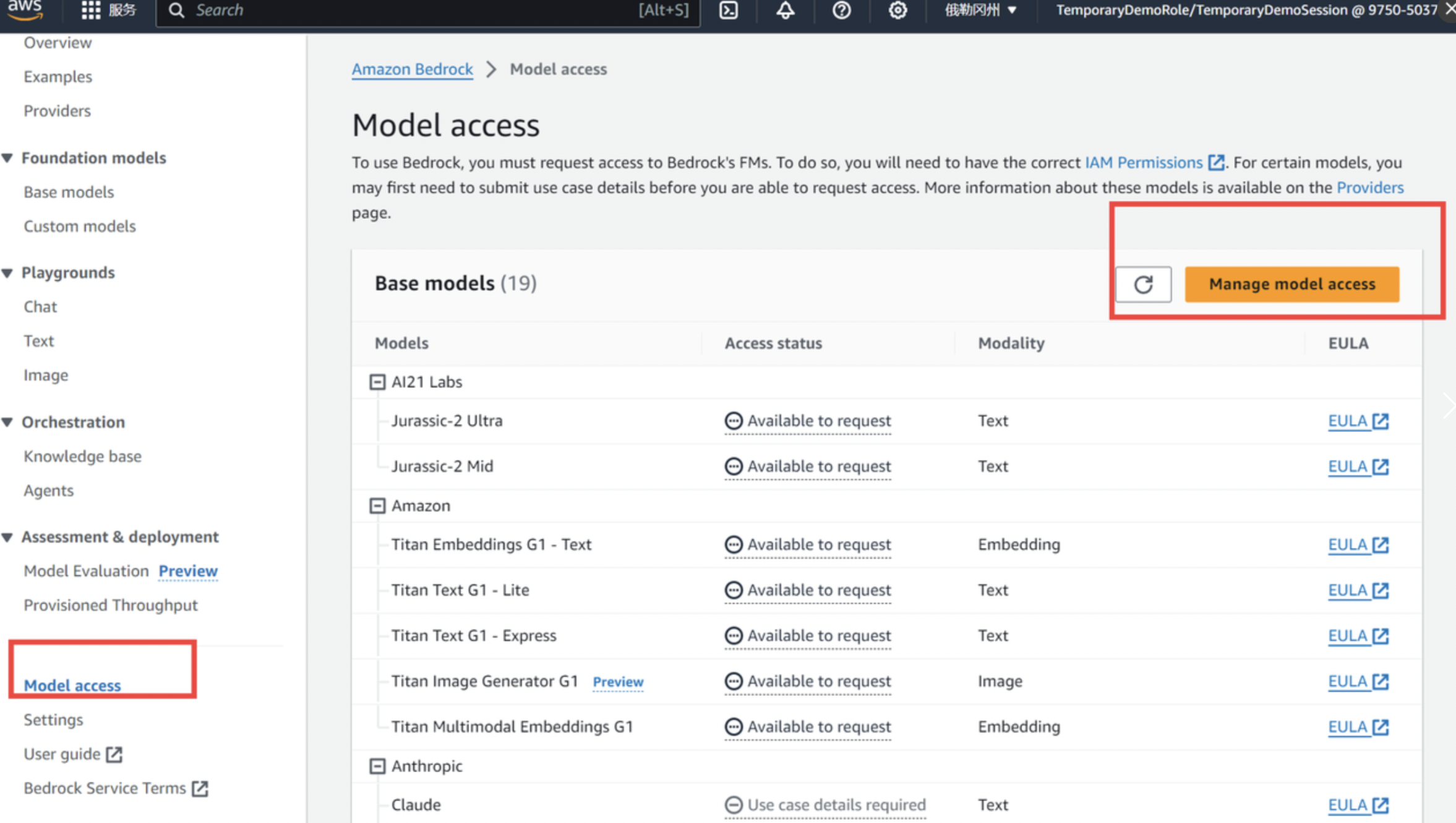Open Model access in the sidebar
This screenshot has height=823, width=1456.
click(72, 686)
